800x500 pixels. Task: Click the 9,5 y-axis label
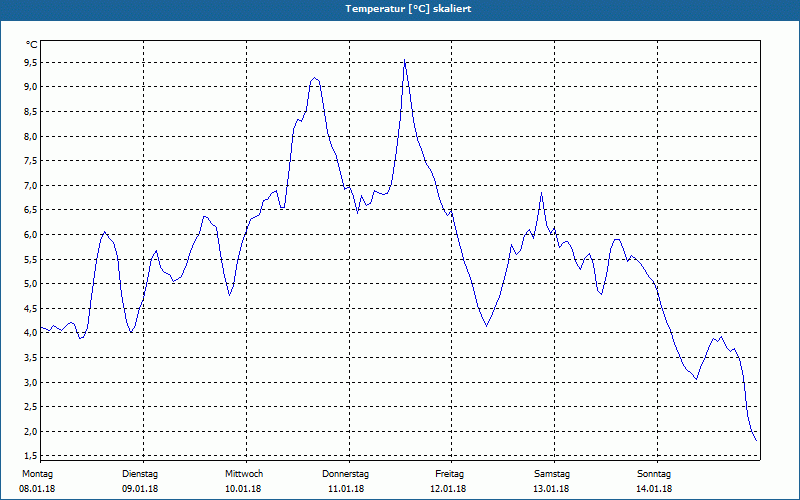pos(31,63)
